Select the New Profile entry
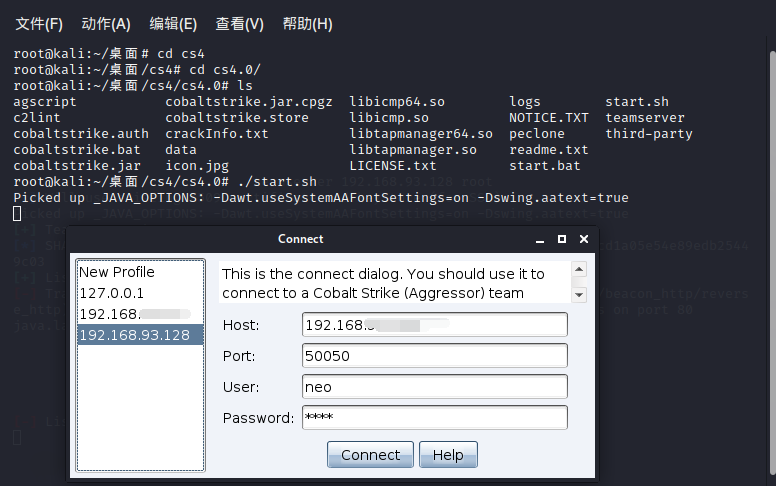 click(141, 272)
